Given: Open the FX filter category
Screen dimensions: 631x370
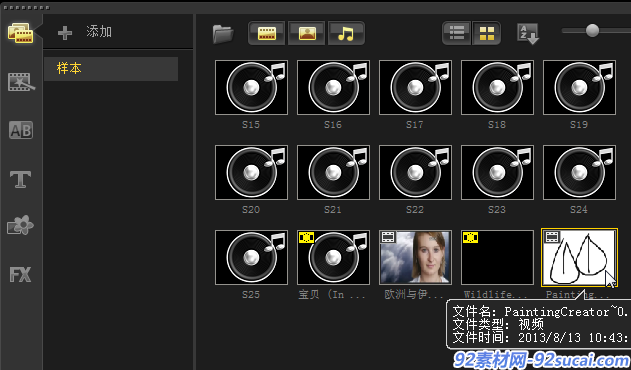Looking at the screenshot, I should 21,275.
